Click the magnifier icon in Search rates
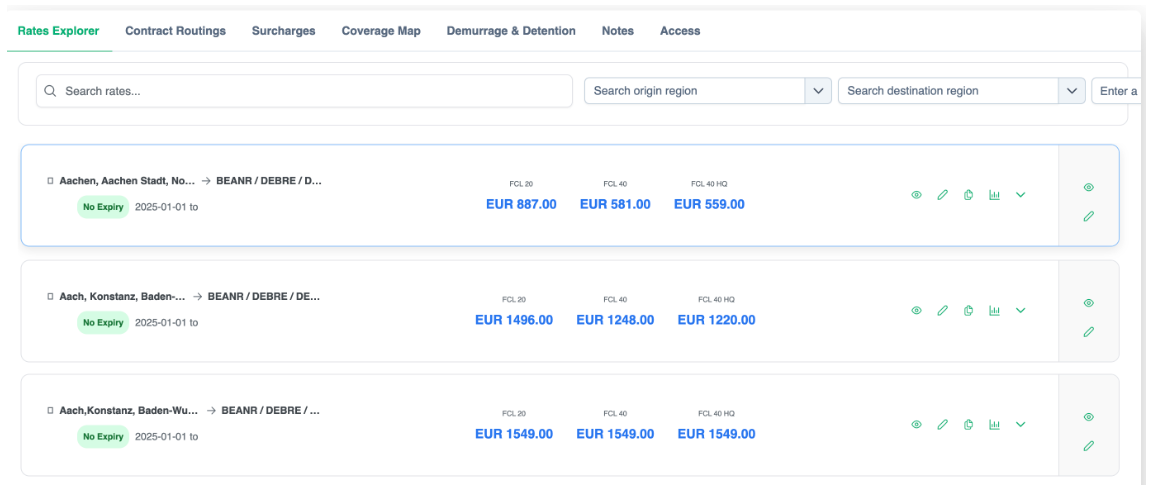 point(51,91)
